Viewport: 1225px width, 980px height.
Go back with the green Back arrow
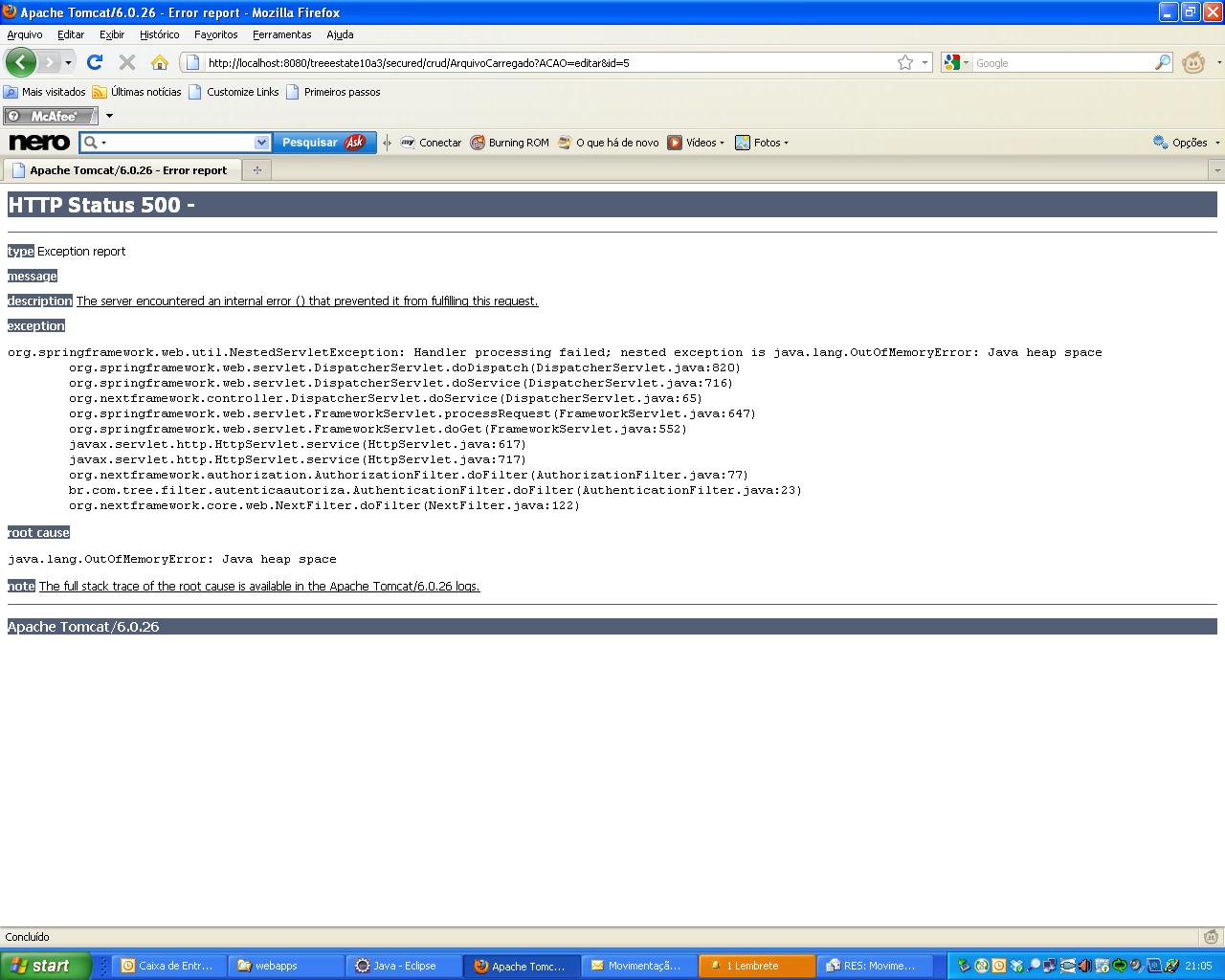(x=20, y=62)
